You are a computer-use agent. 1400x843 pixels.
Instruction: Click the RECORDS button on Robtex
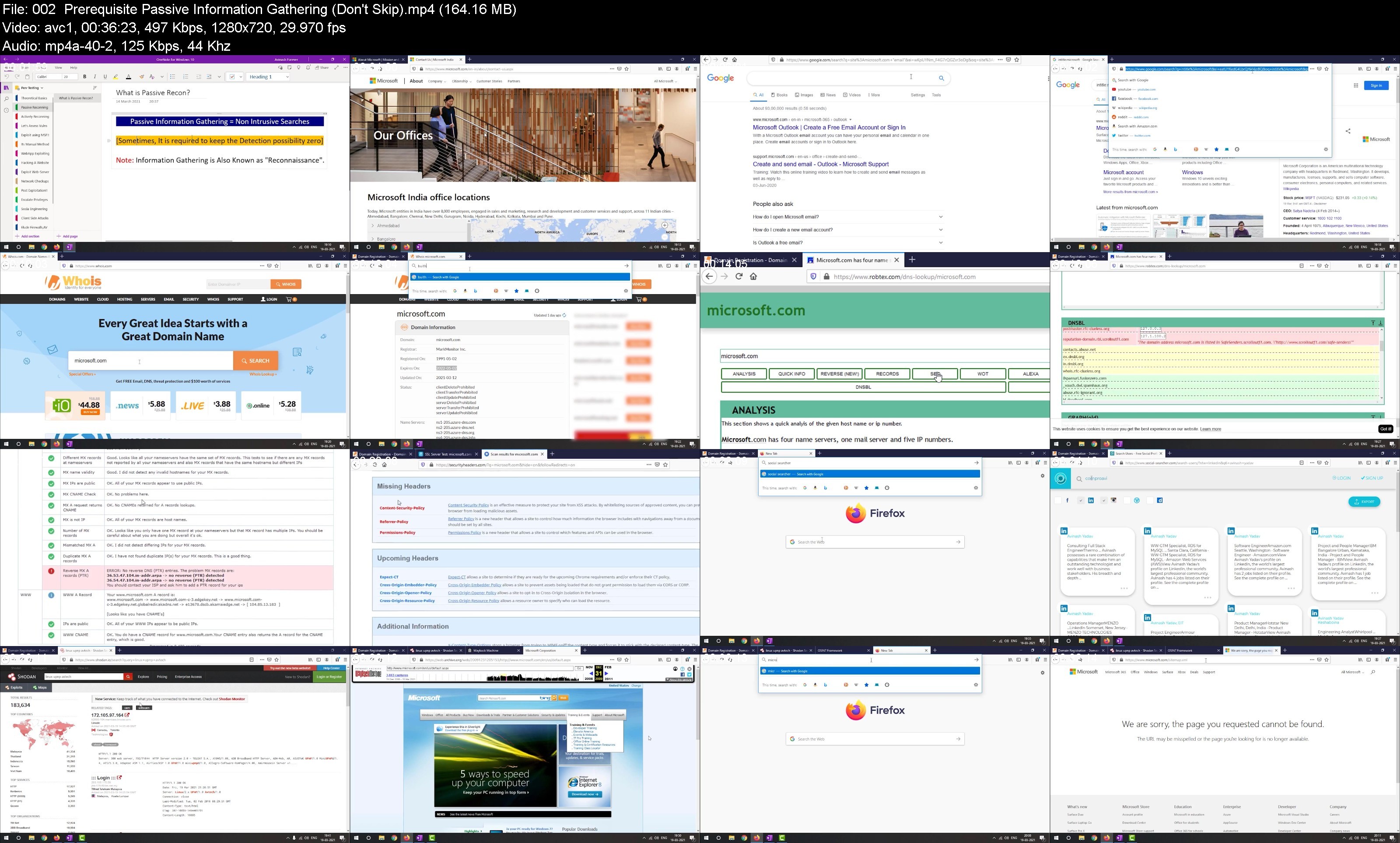click(x=887, y=374)
